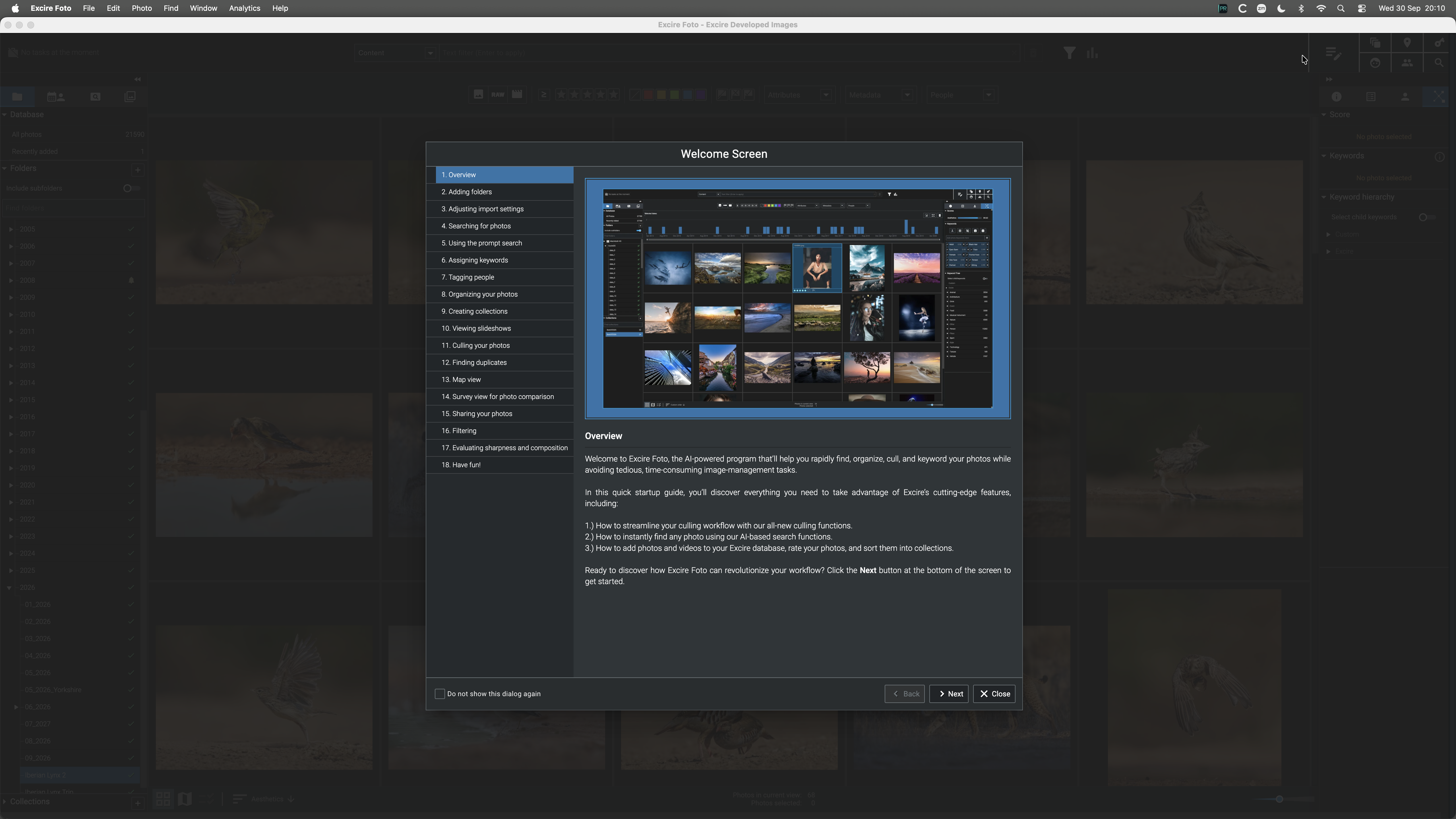Expand the Collections section
Screen dimensions: 1456x819
click(5, 802)
